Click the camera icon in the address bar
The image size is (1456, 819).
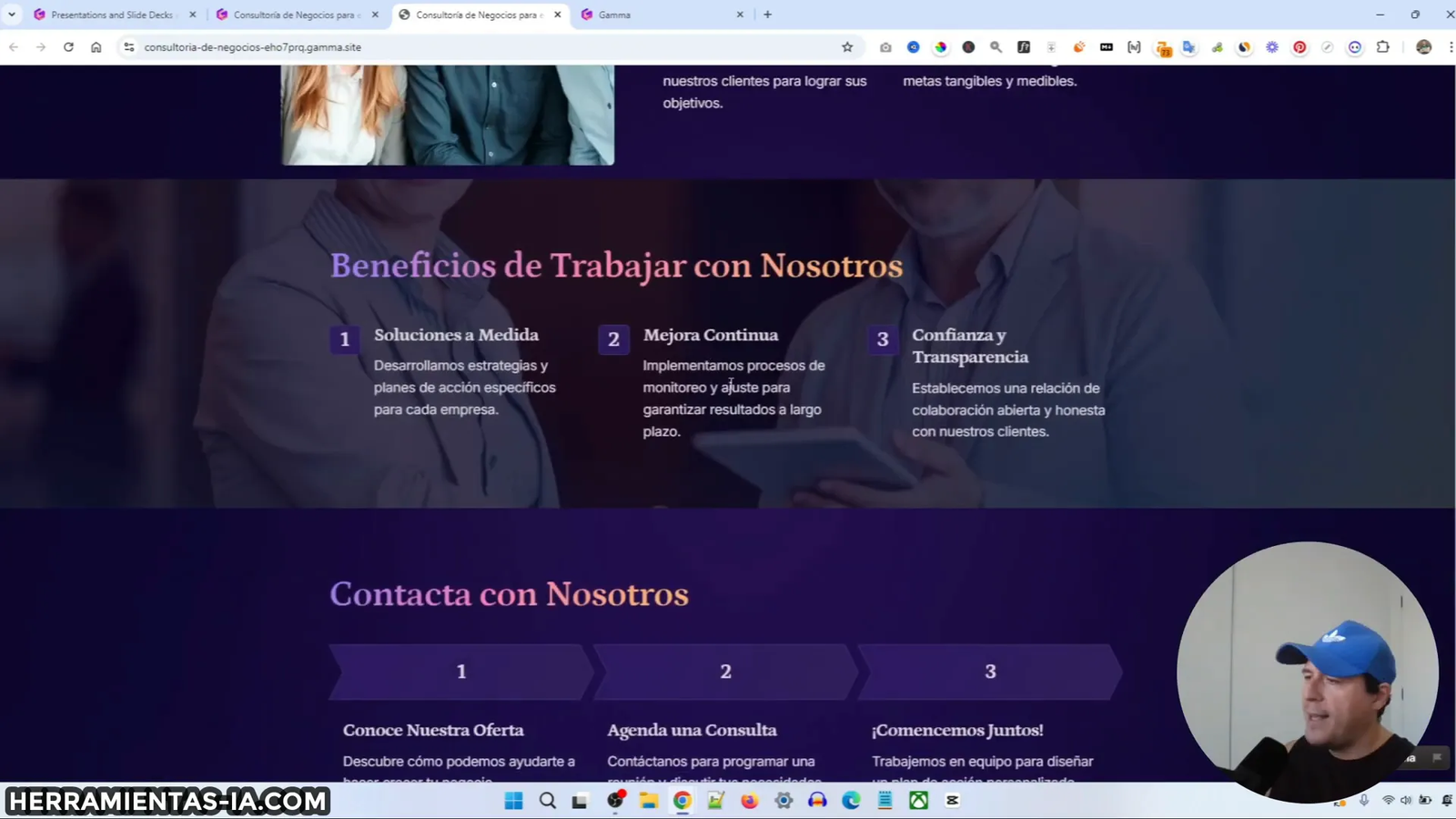click(x=885, y=46)
